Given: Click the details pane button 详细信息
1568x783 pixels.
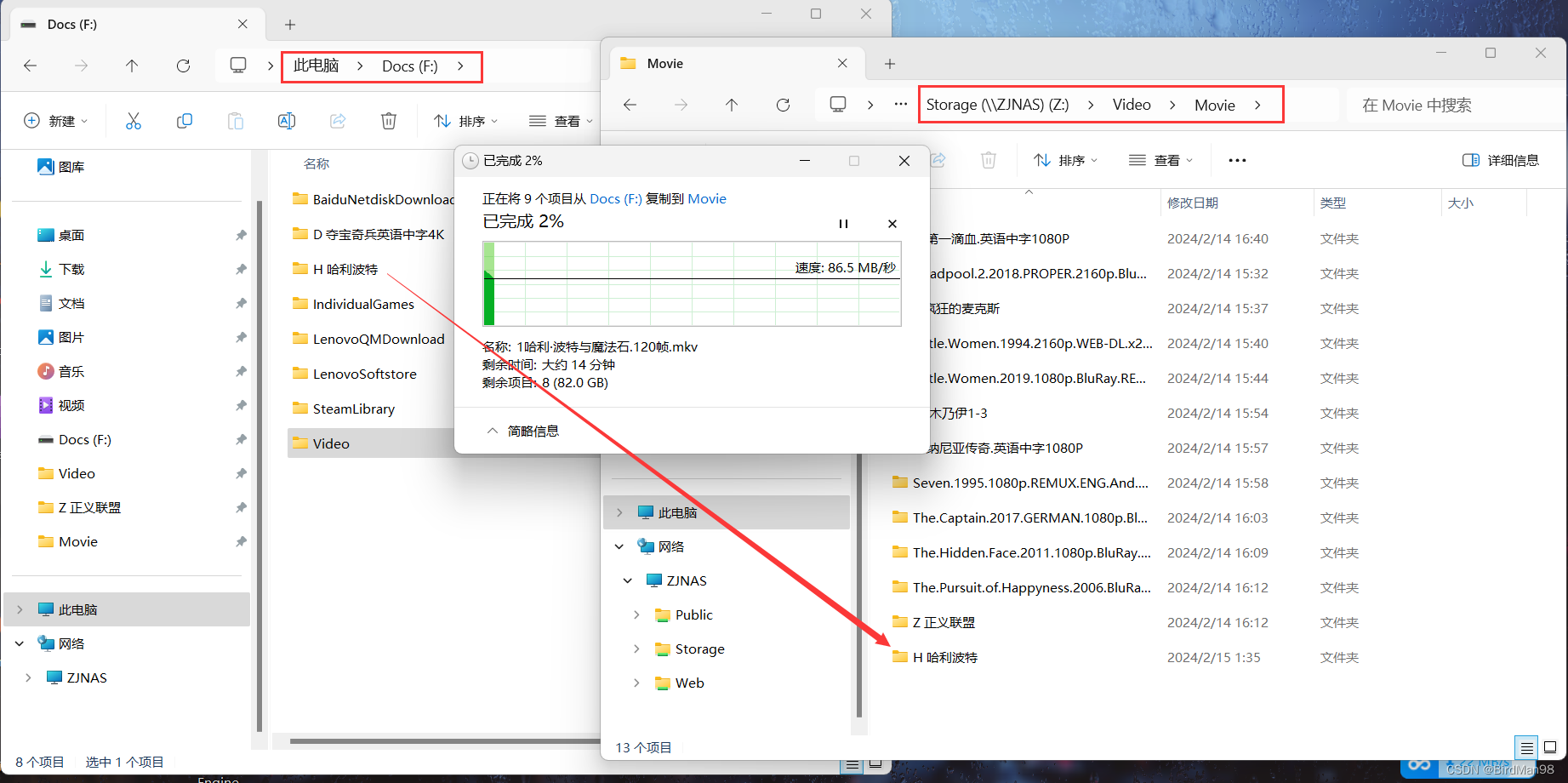Looking at the screenshot, I should pos(1500,160).
